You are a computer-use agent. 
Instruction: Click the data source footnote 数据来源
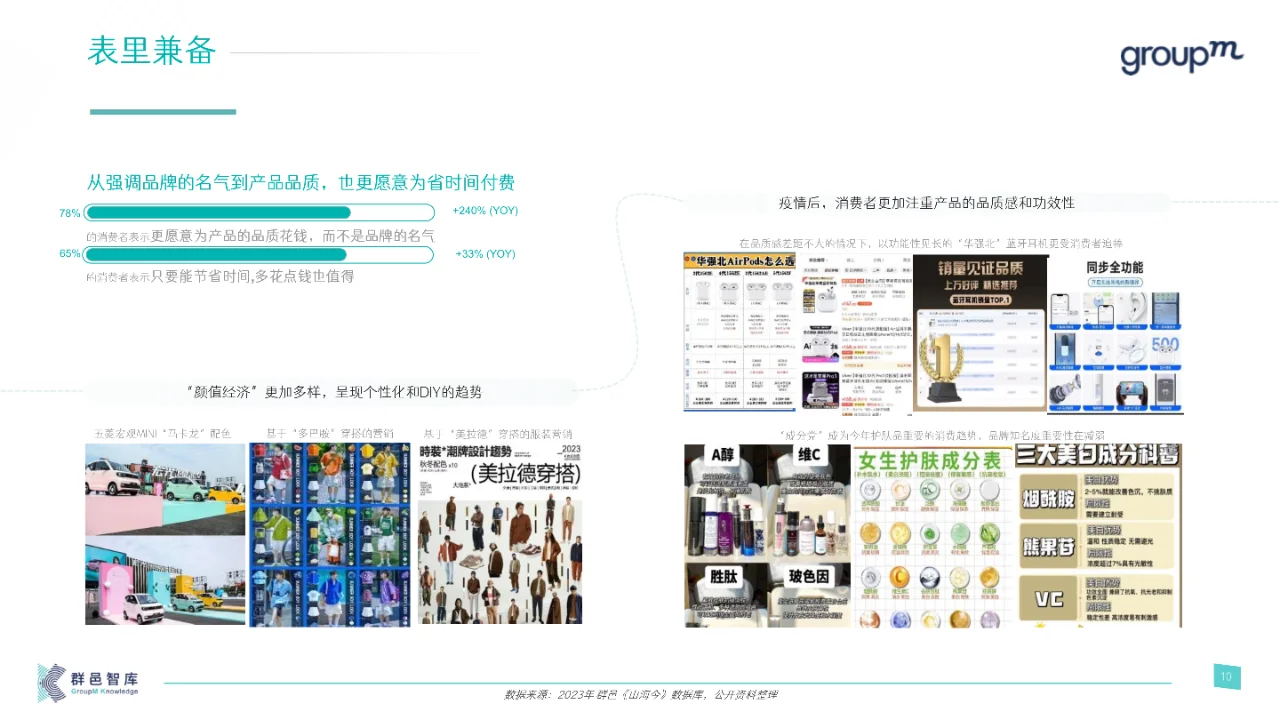[x=640, y=695]
